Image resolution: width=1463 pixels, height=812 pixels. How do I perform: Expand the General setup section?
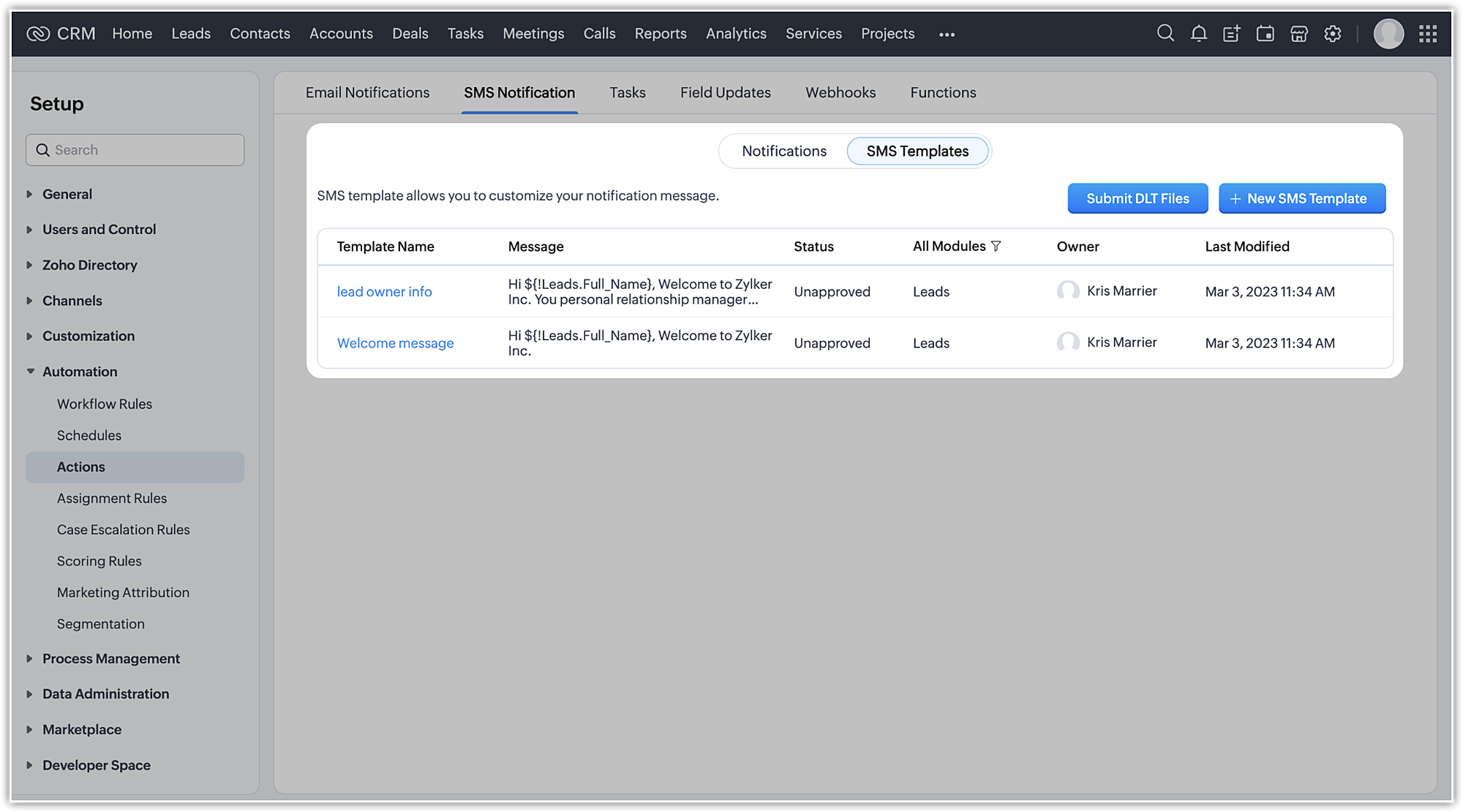coord(67,194)
